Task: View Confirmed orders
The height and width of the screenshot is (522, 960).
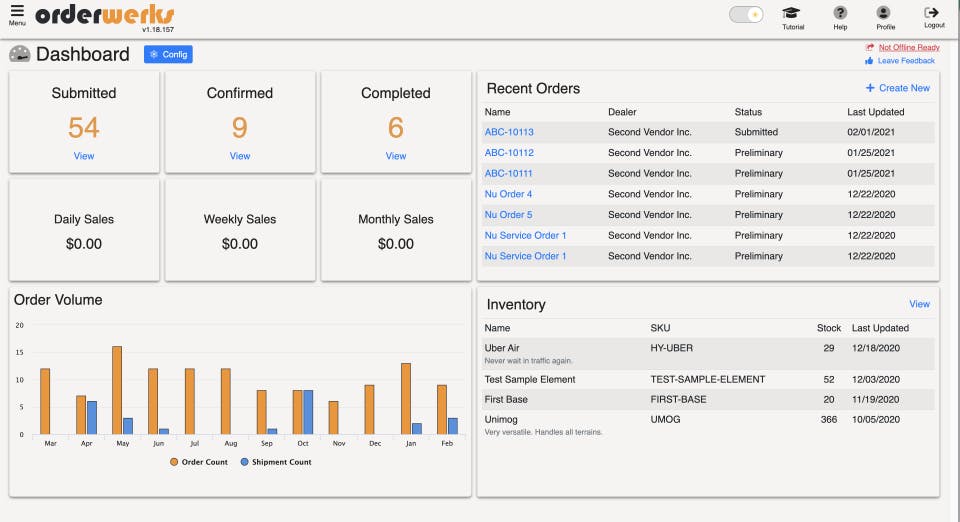Action: (x=240, y=156)
